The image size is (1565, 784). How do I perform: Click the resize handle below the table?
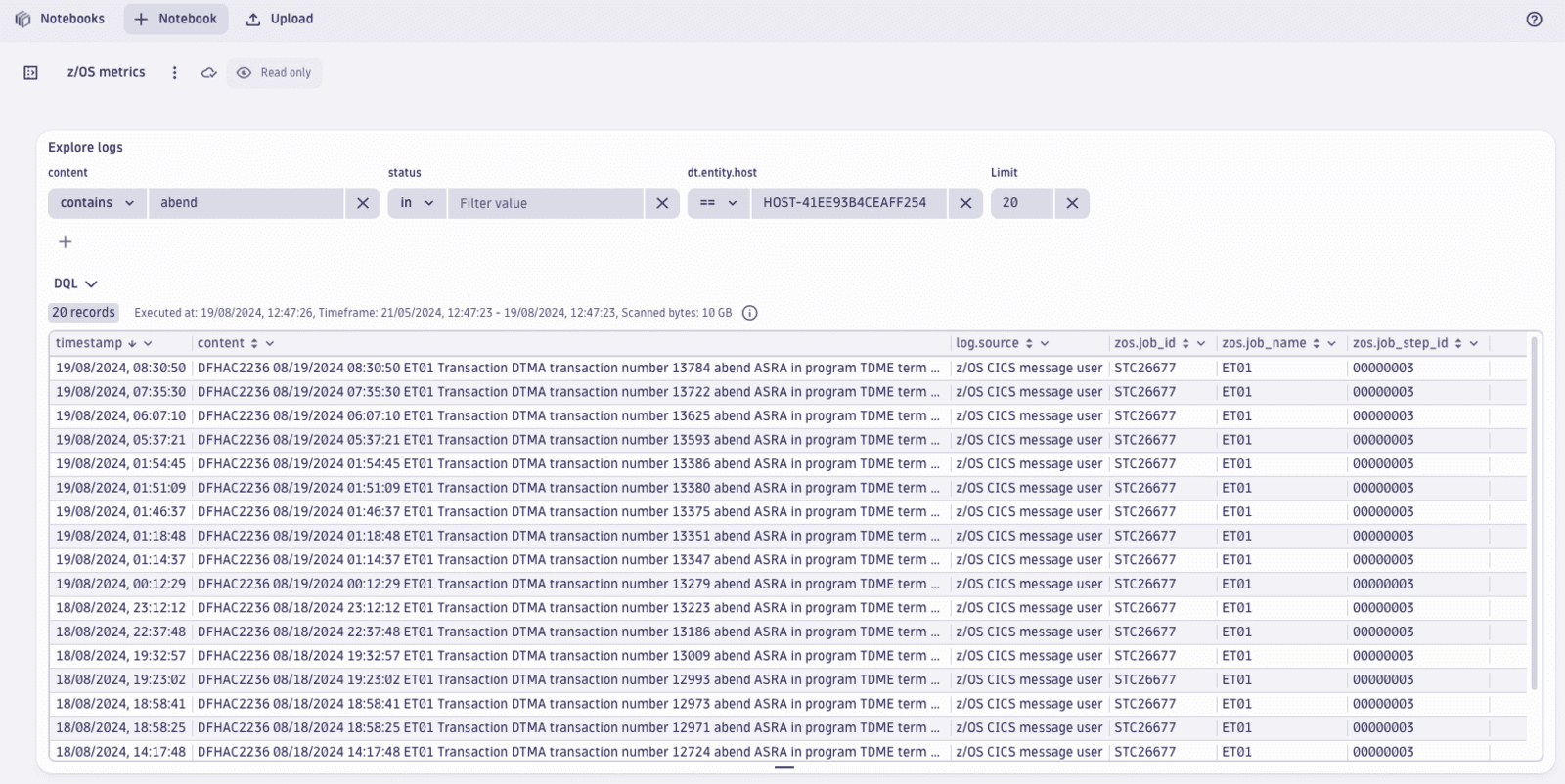click(x=783, y=767)
